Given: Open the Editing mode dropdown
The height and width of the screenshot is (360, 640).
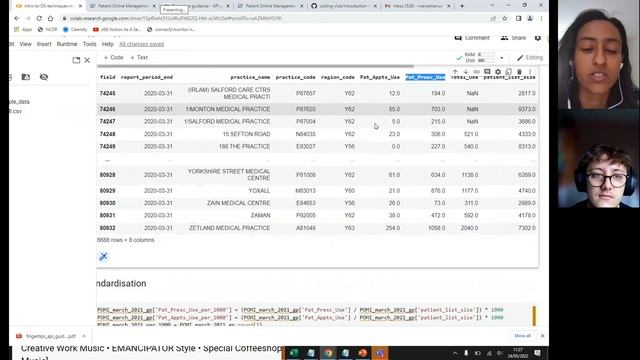Looking at the screenshot, I should coord(530,58).
